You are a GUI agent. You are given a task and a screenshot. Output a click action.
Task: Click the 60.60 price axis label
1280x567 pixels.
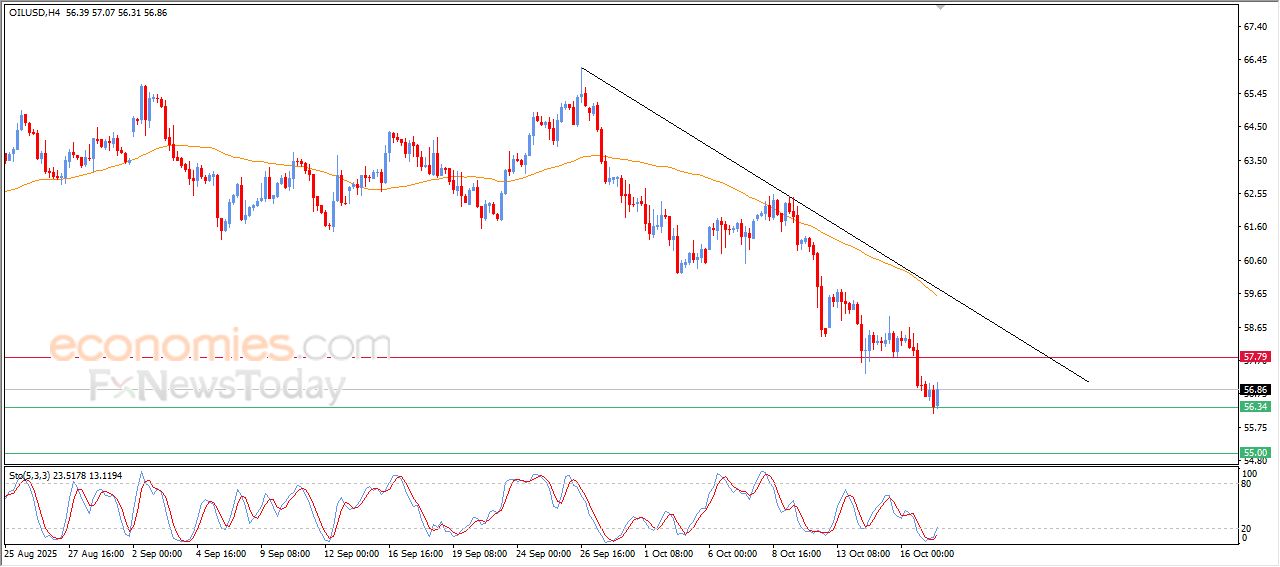[1255, 260]
